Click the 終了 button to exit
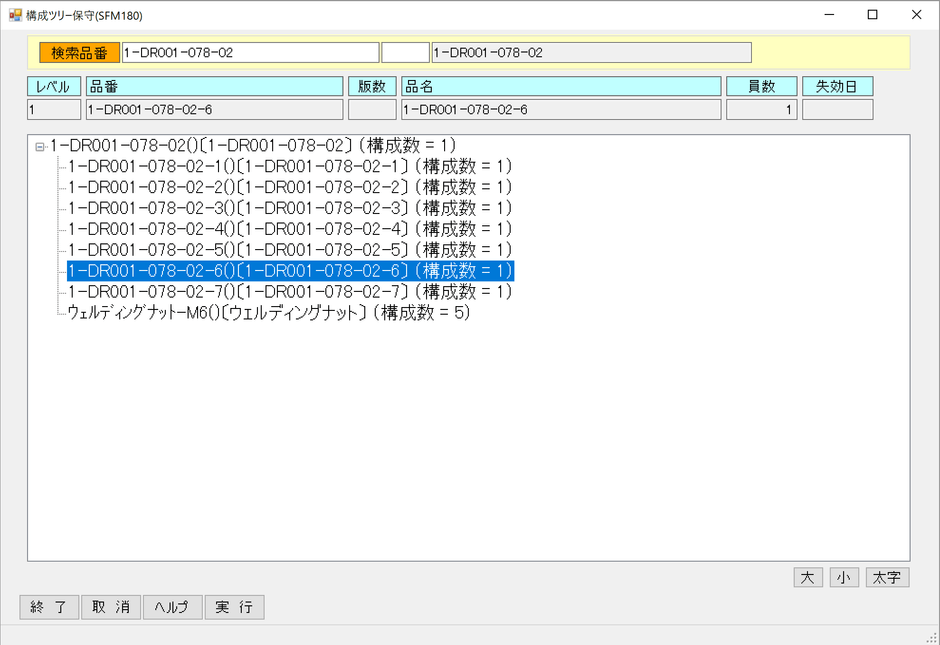The width and height of the screenshot is (940, 645). (x=49, y=607)
